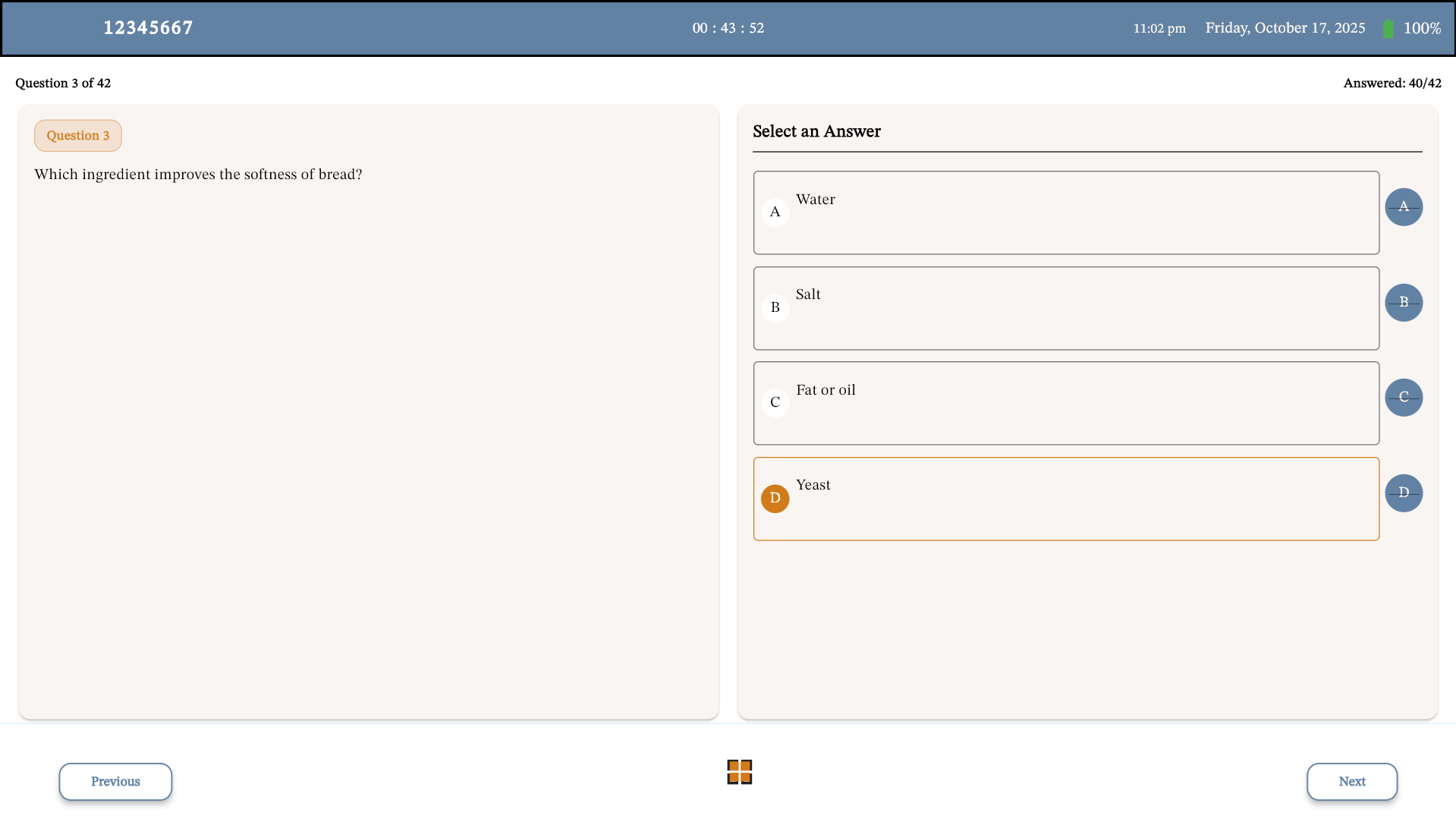
Task: Strike out option D with eliminate icon
Action: (x=1403, y=493)
